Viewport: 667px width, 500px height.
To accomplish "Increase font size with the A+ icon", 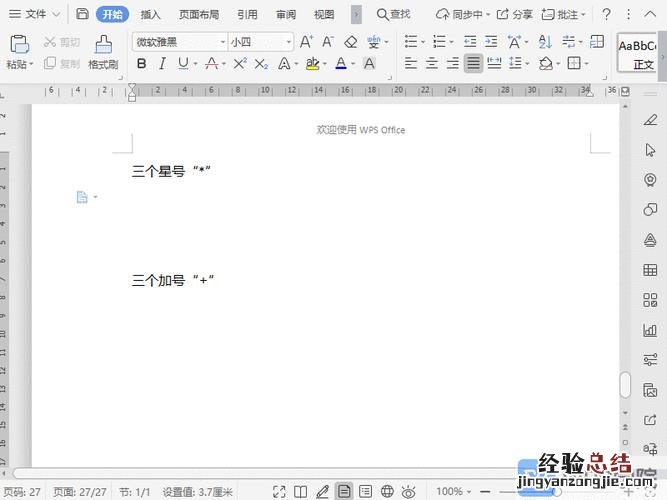I will pos(306,42).
